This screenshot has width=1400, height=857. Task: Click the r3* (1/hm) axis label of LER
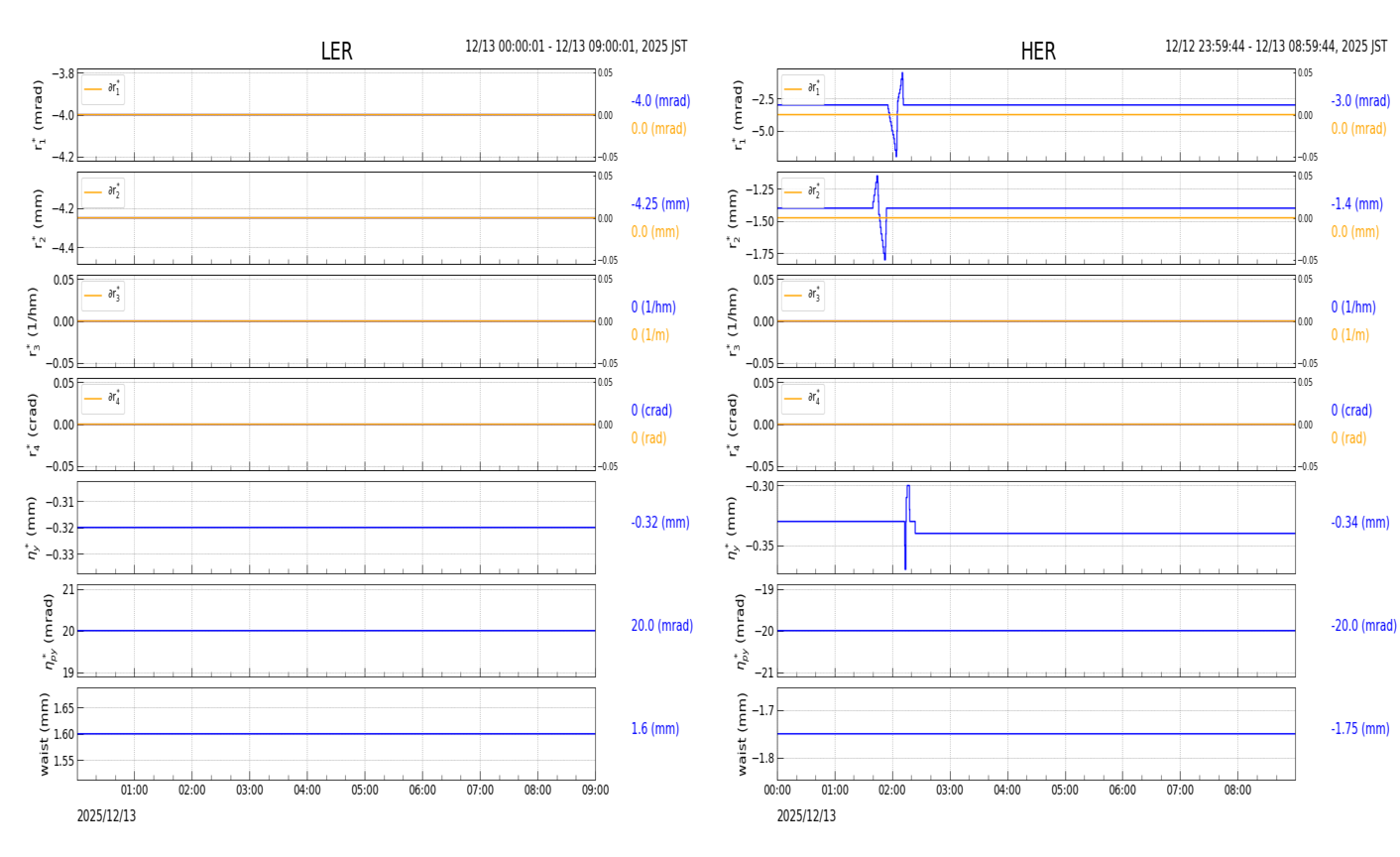coord(34,321)
